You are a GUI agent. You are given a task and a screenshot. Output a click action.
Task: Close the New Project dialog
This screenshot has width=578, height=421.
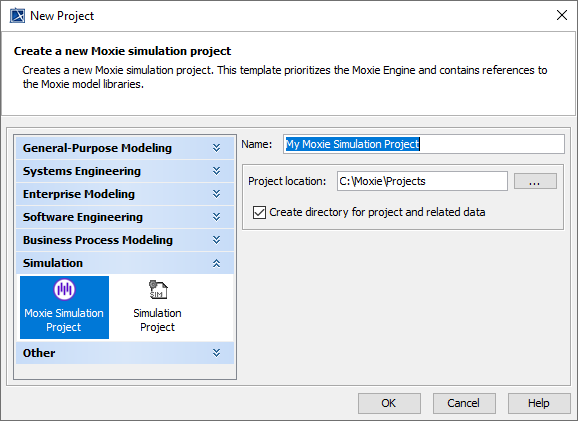point(561,15)
